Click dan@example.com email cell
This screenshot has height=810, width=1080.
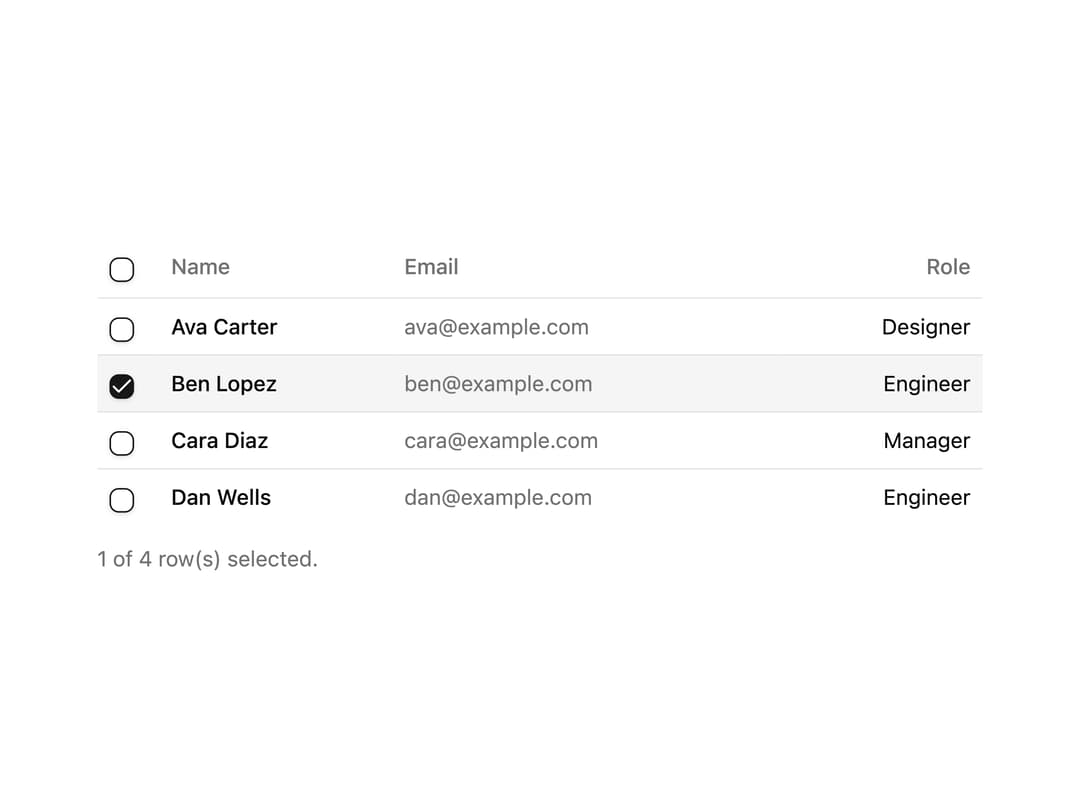[x=498, y=497]
